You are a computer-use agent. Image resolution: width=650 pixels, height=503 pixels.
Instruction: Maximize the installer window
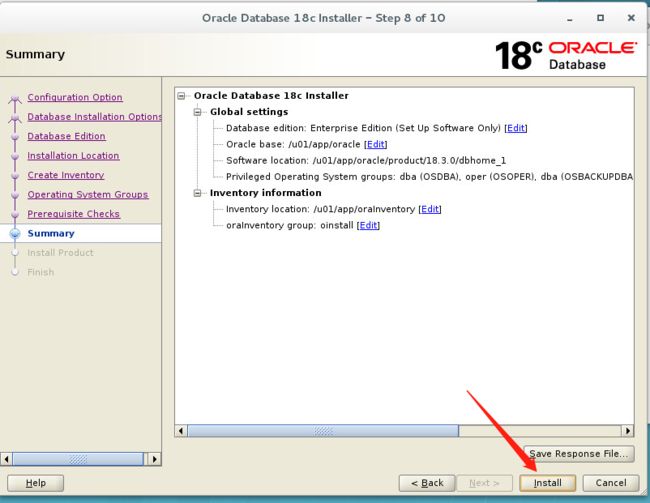pyautogui.click(x=600, y=18)
